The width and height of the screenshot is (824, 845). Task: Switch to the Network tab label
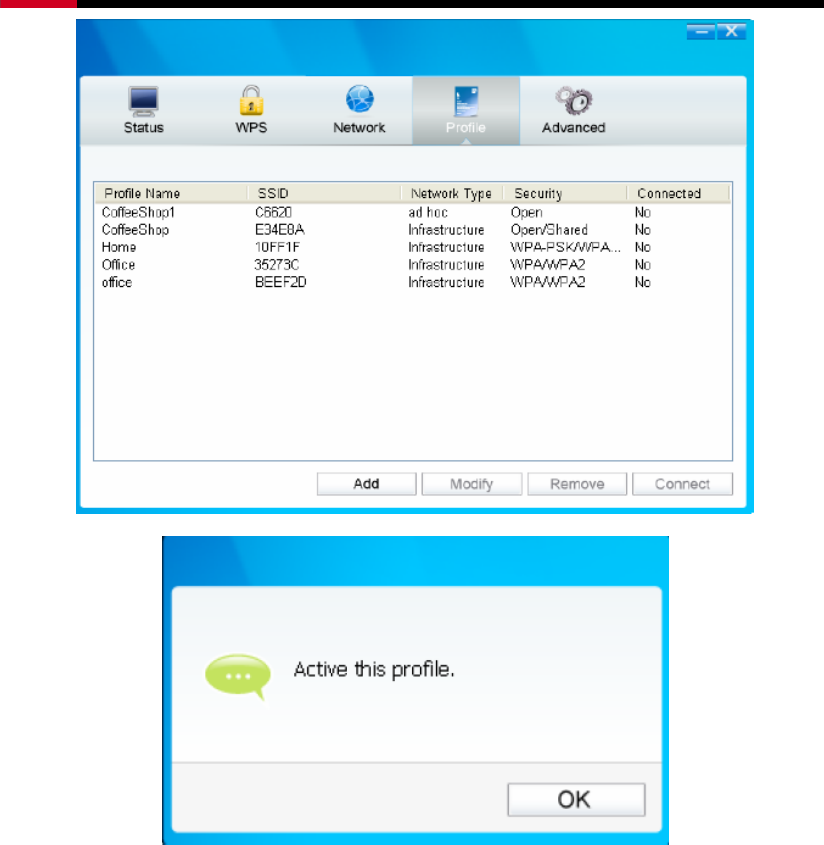359,128
